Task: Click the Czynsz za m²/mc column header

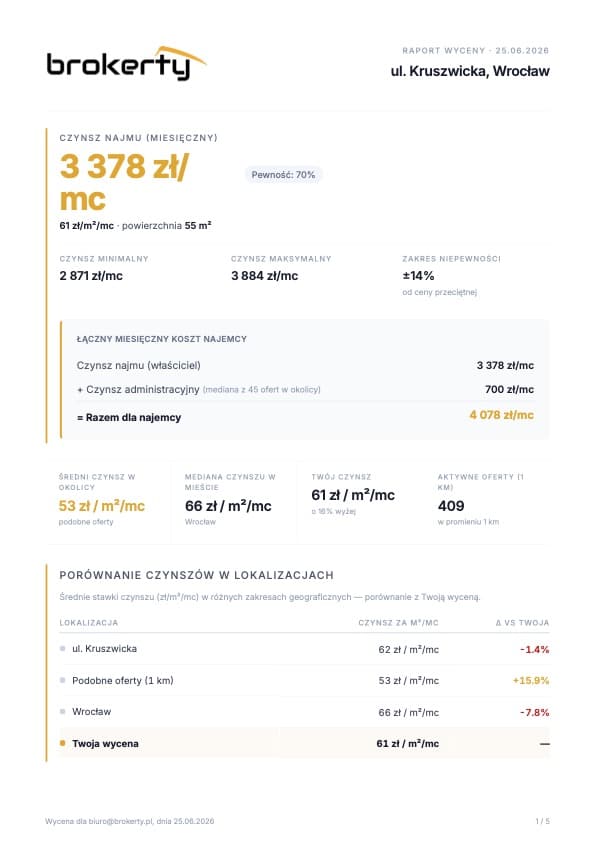Action: [399, 623]
